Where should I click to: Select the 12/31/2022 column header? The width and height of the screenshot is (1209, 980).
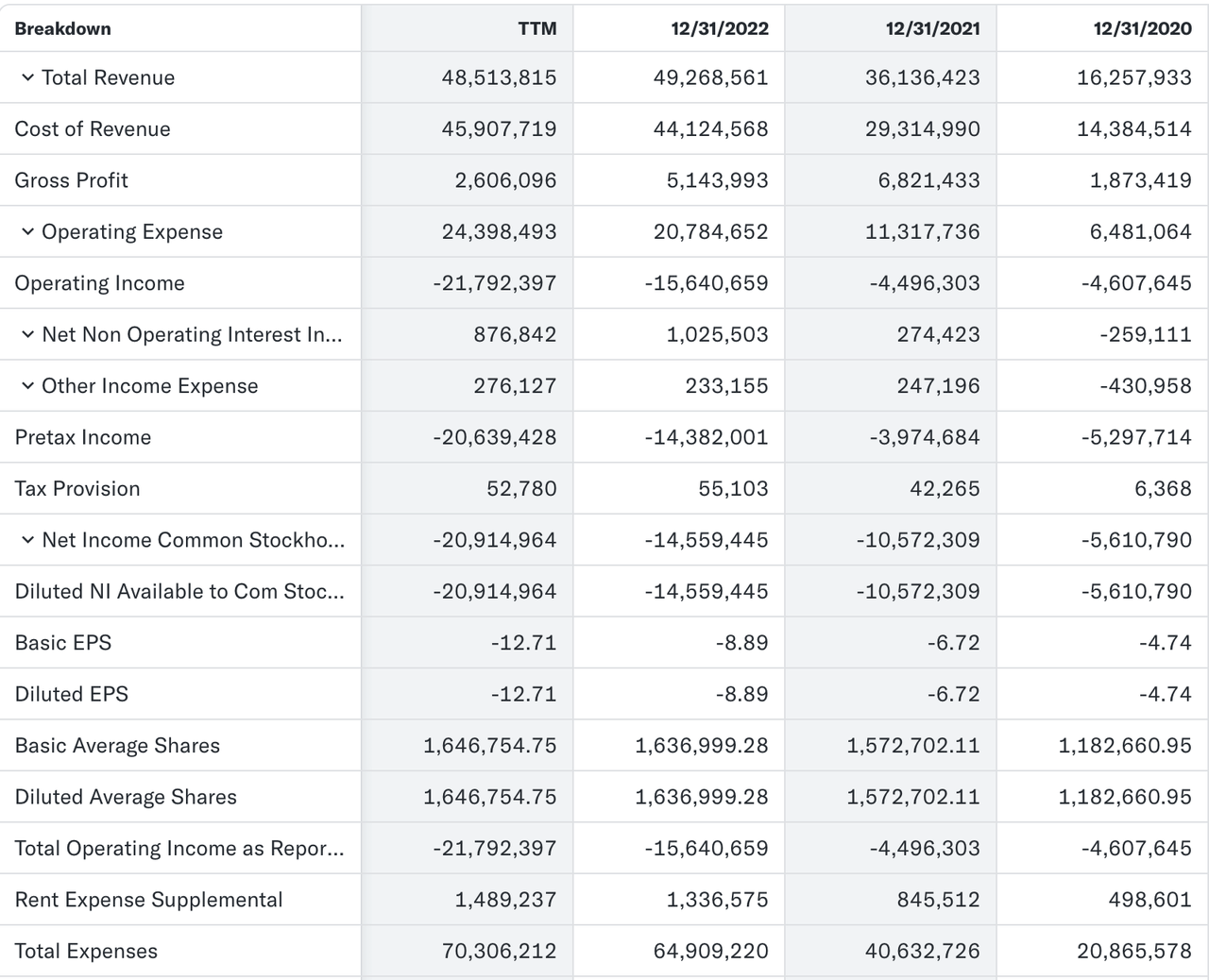click(720, 28)
